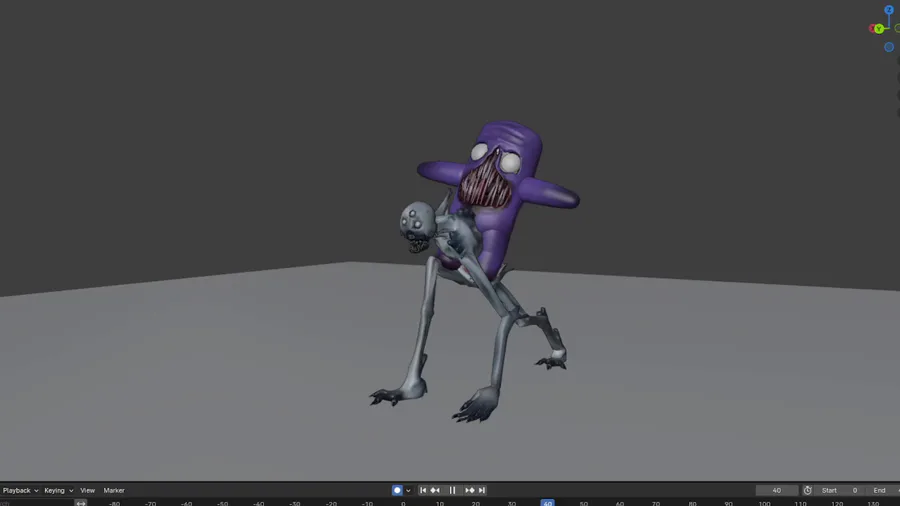The height and width of the screenshot is (506, 900).
Task: Click the current frame field showing 40
Action: [x=777, y=491]
